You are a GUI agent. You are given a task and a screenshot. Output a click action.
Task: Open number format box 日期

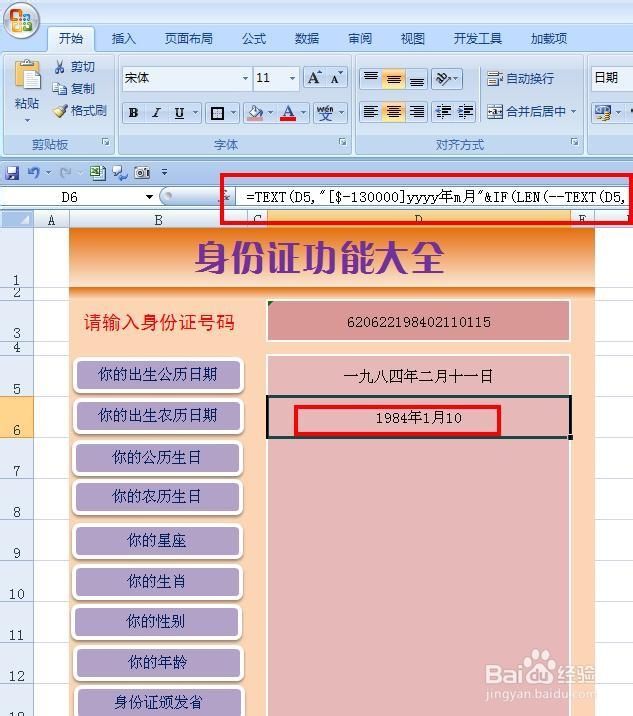coord(612,78)
